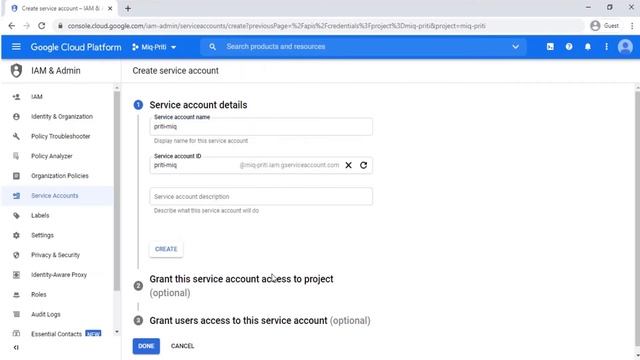The width and height of the screenshot is (640, 360).
Task: Click the Privacy & Security shield icon
Action: pyautogui.click(x=16, y=255)
